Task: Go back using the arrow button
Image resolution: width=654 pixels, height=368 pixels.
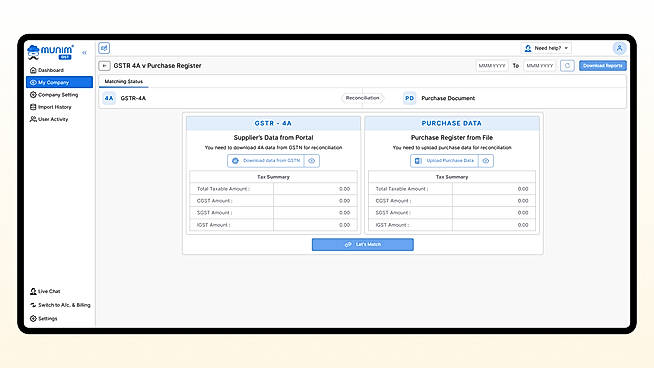Action: coord(104,66)
